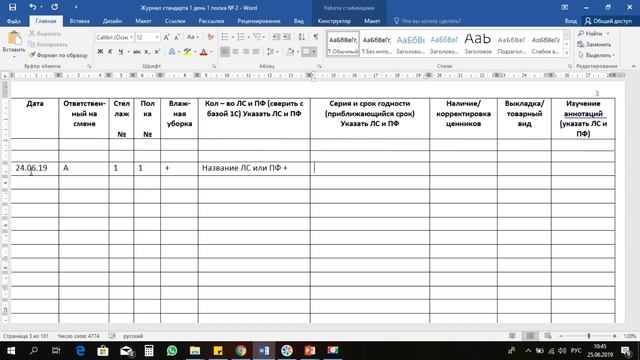The height and width of the screenshot is (360, 640).
Task: Click the numbered list icon
Action: click(241, 37)
